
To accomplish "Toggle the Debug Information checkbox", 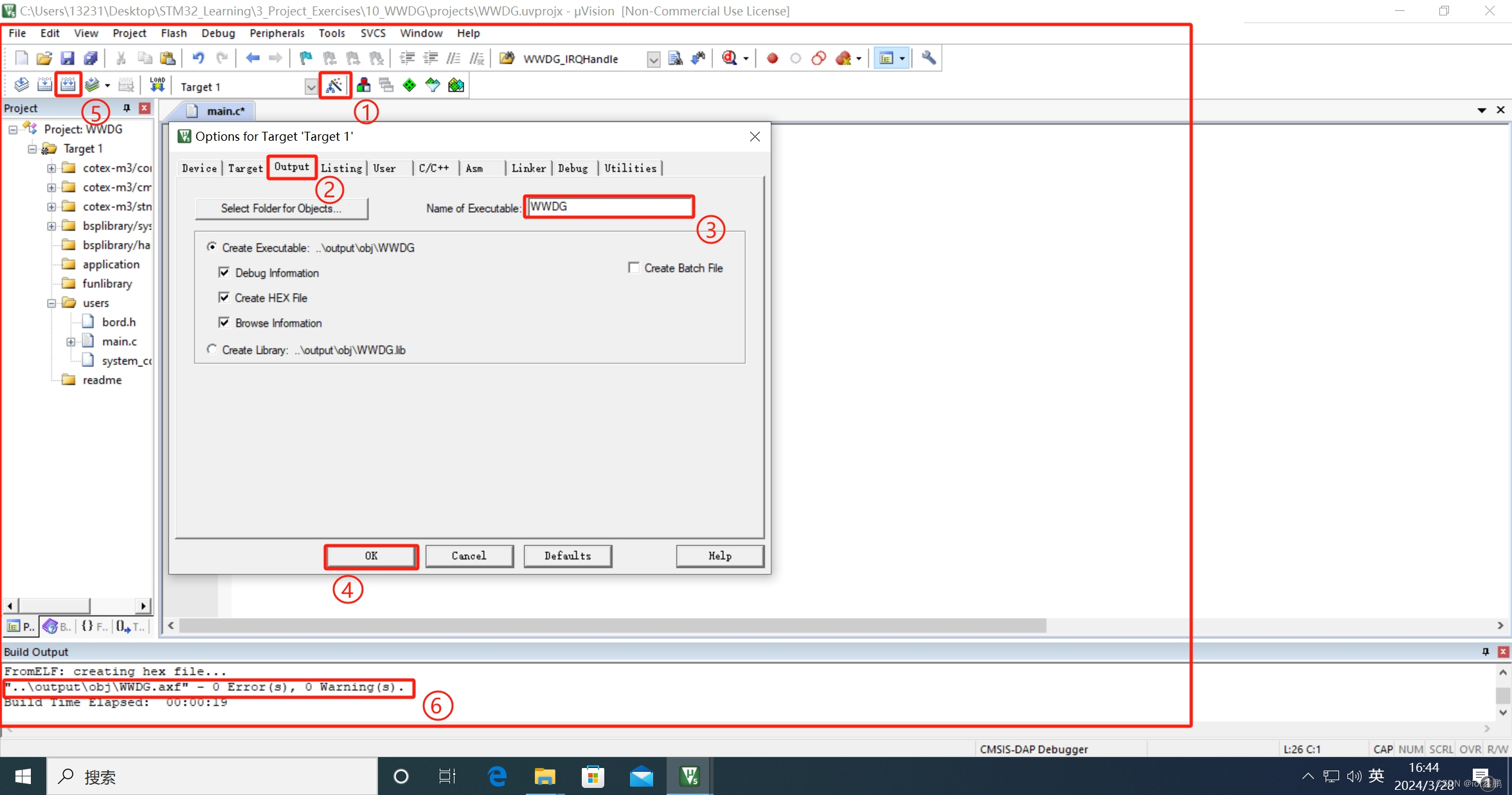I will point(224,272).
